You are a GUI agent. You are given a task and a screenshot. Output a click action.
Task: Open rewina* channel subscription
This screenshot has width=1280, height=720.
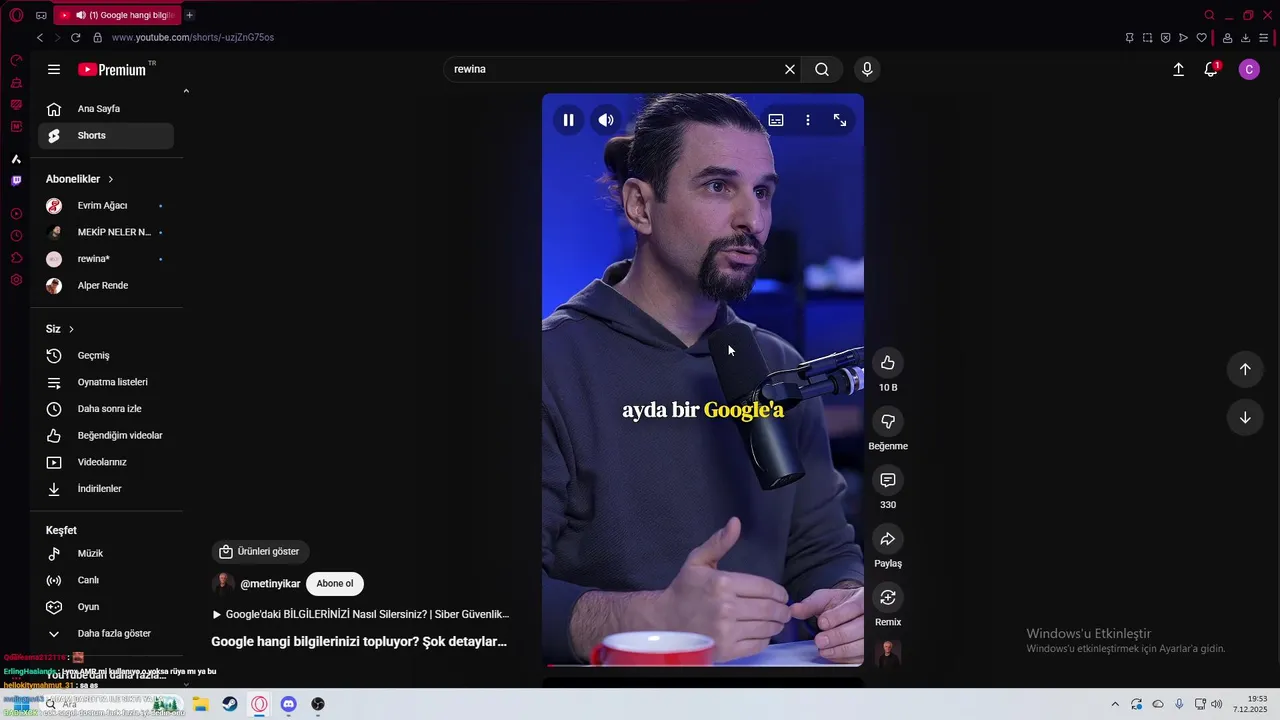[x=106, y=259]
